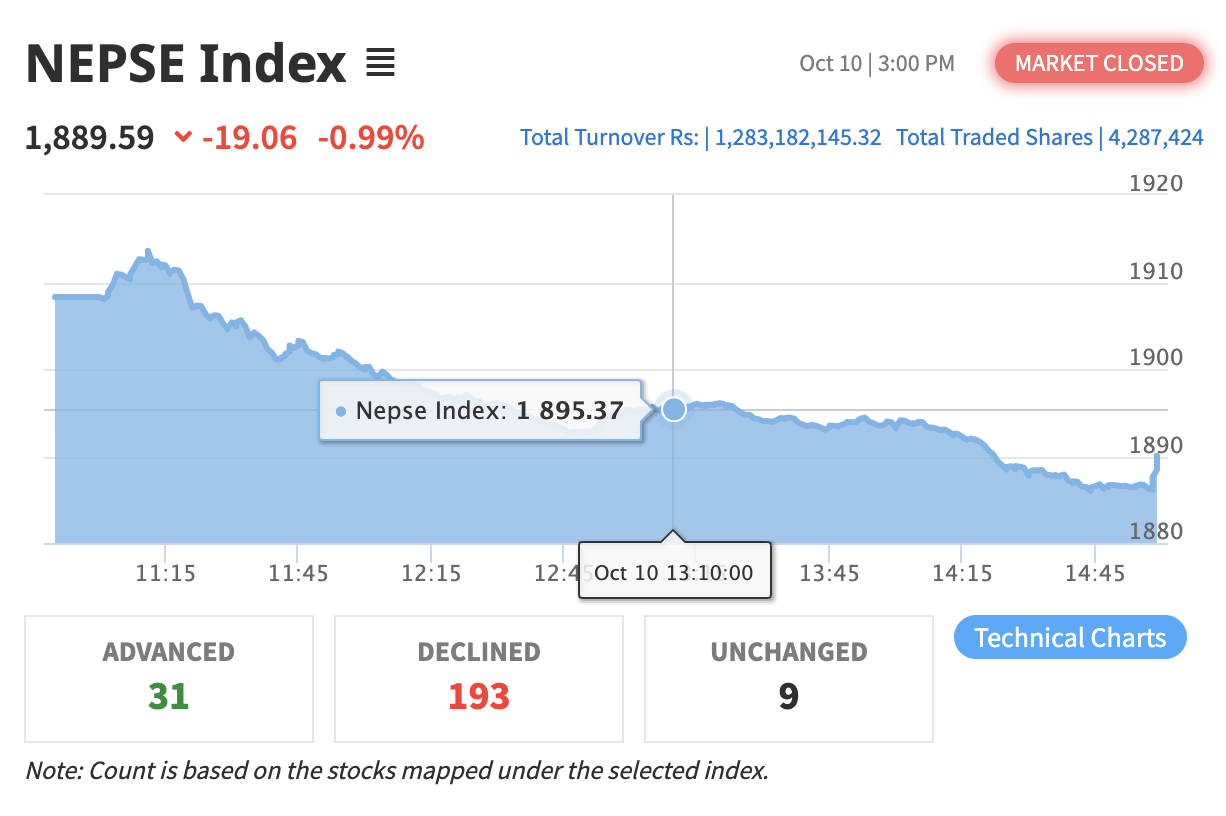This screenshot has height=816, width=1226.
Task: Open the hamburger menu beside NEPSE Index
Action: pos(380,64)
